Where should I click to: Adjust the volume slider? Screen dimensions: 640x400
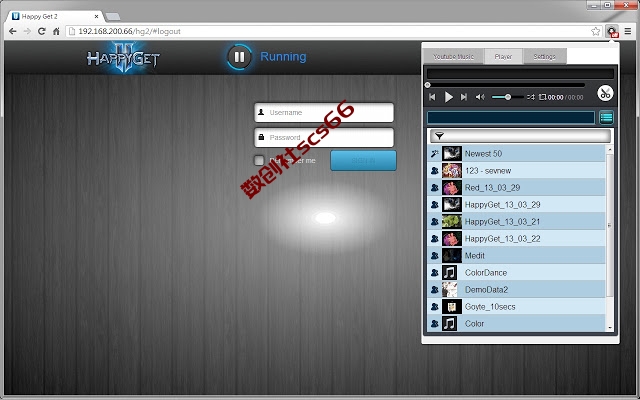point(507,97)
